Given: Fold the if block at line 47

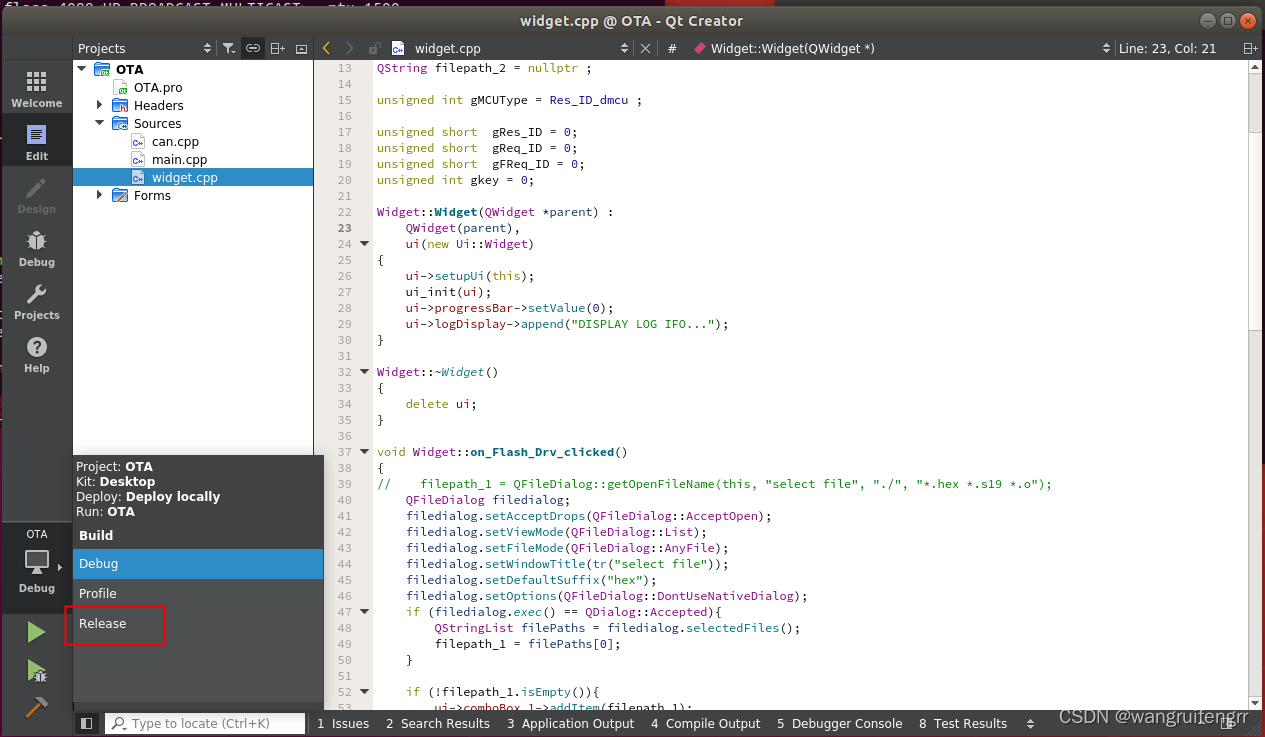Looking at the screenshot, I should coord(365,611).
